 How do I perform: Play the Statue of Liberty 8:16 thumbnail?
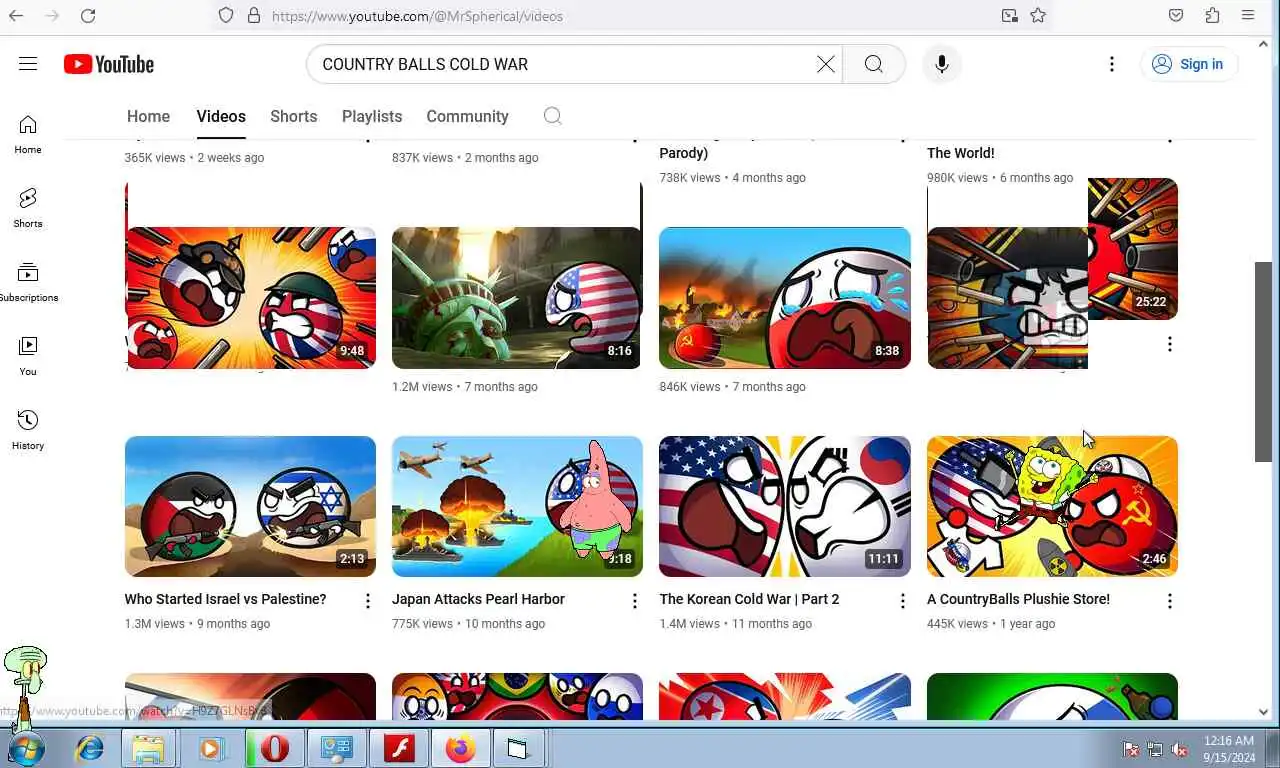[517, 298]
